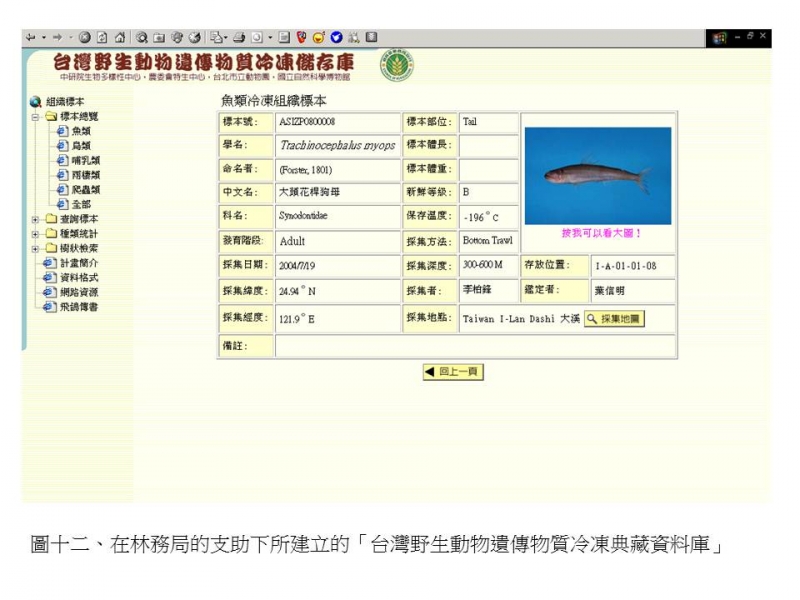
Task: Click the red shield toolbar icon
Action: point(302,37)
